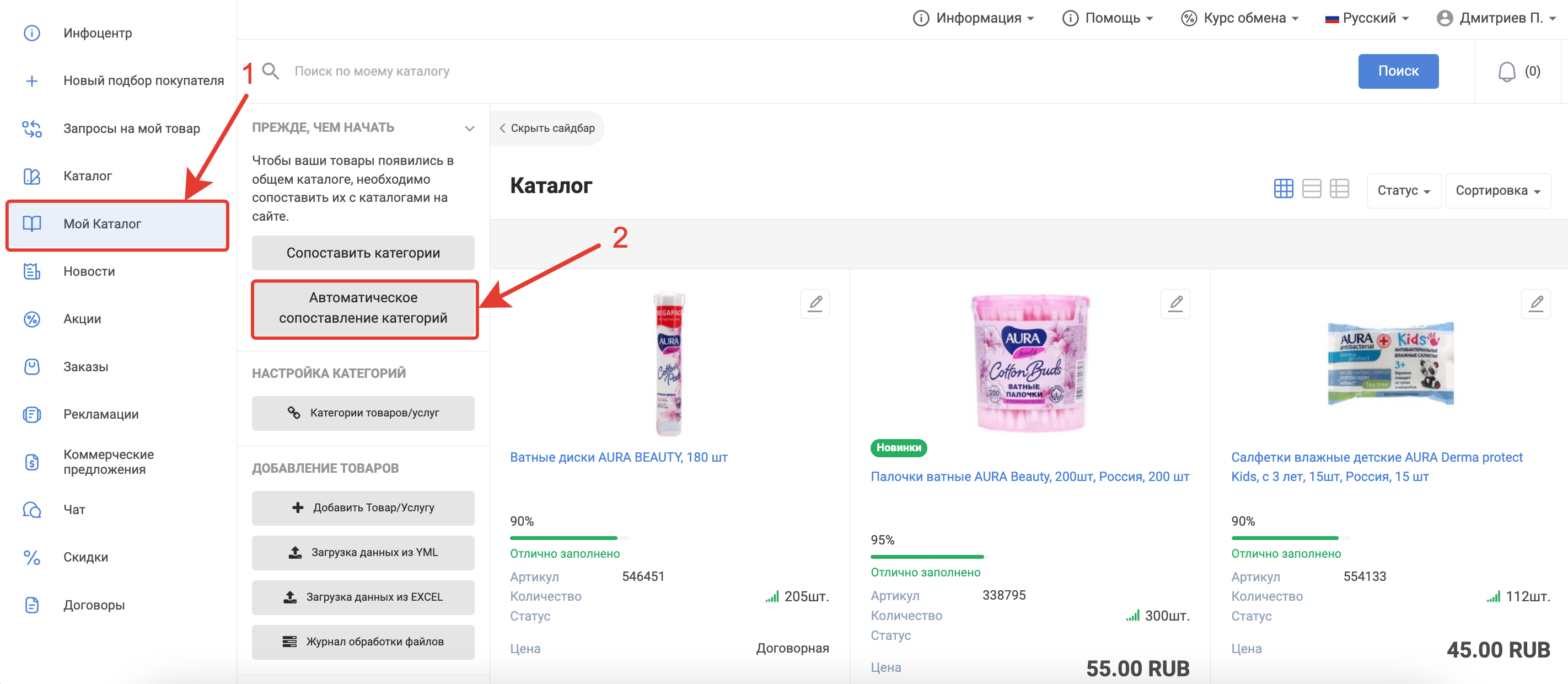Open the Курс обмена menu

[1240, 18]
